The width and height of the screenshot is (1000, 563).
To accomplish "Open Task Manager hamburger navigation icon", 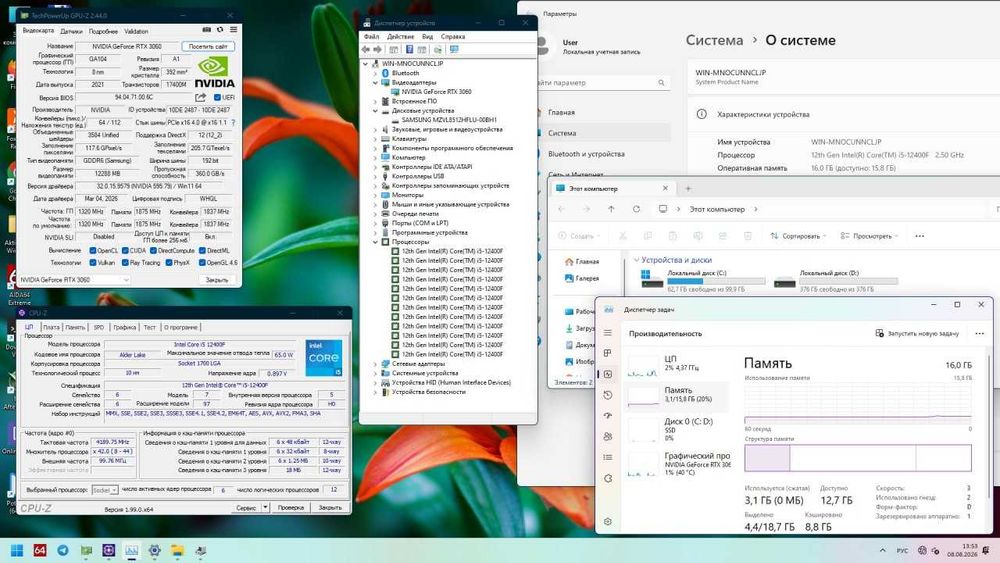I will pyautogui.click(x=608, y=333).
